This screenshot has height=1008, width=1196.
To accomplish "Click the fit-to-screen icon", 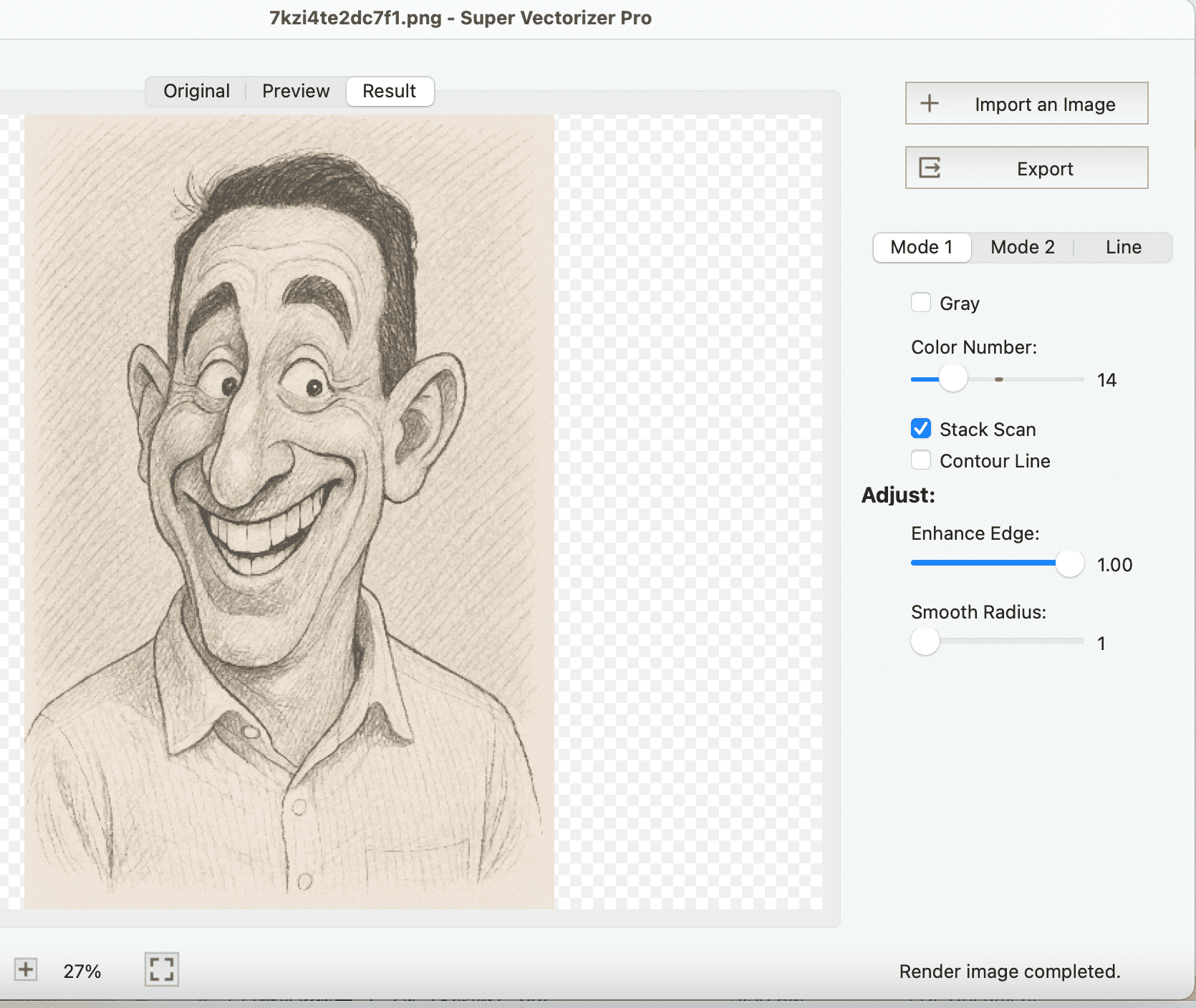I will click(x=161, y=969).
